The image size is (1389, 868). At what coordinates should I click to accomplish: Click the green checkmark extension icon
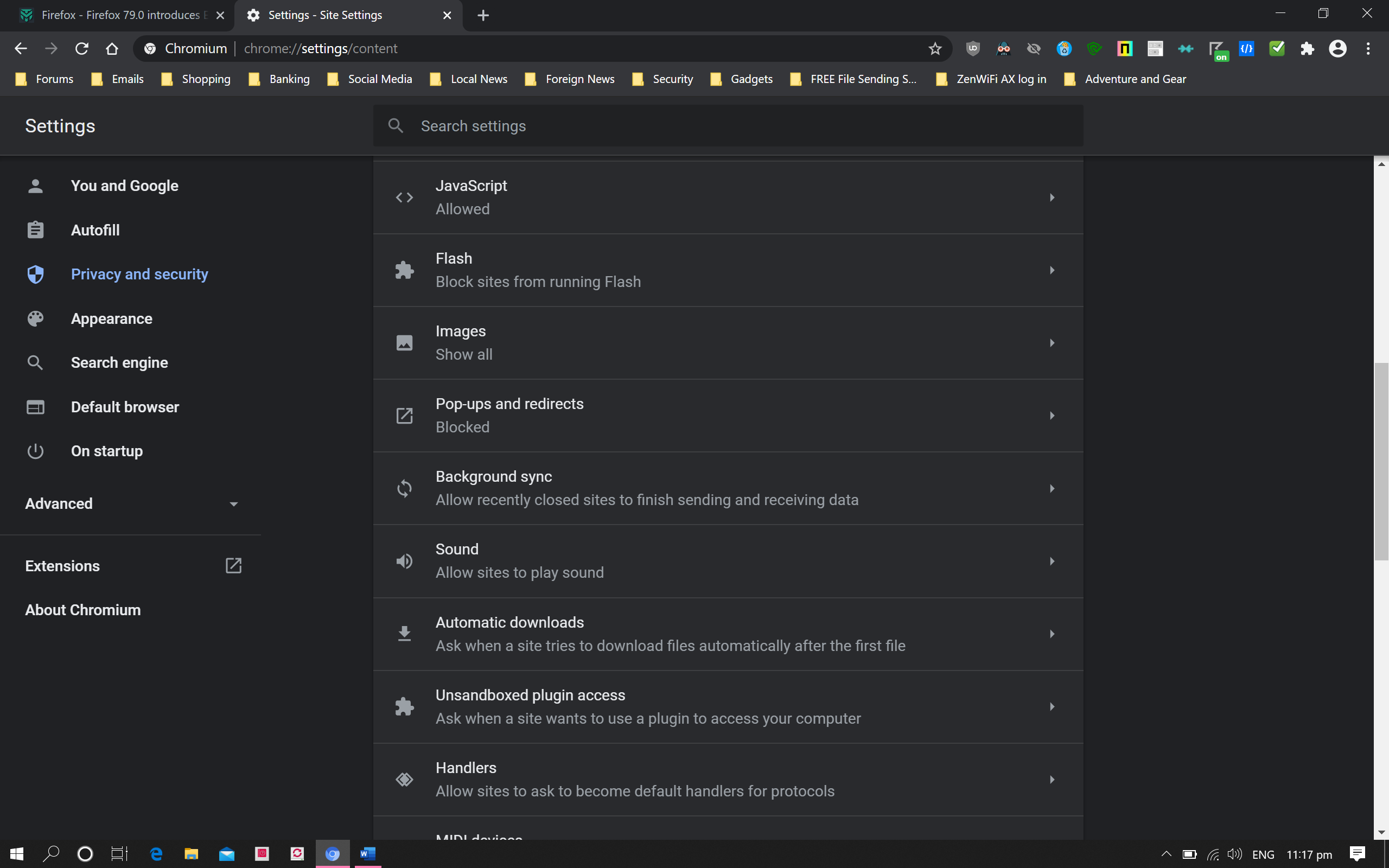coord(1277,49)
